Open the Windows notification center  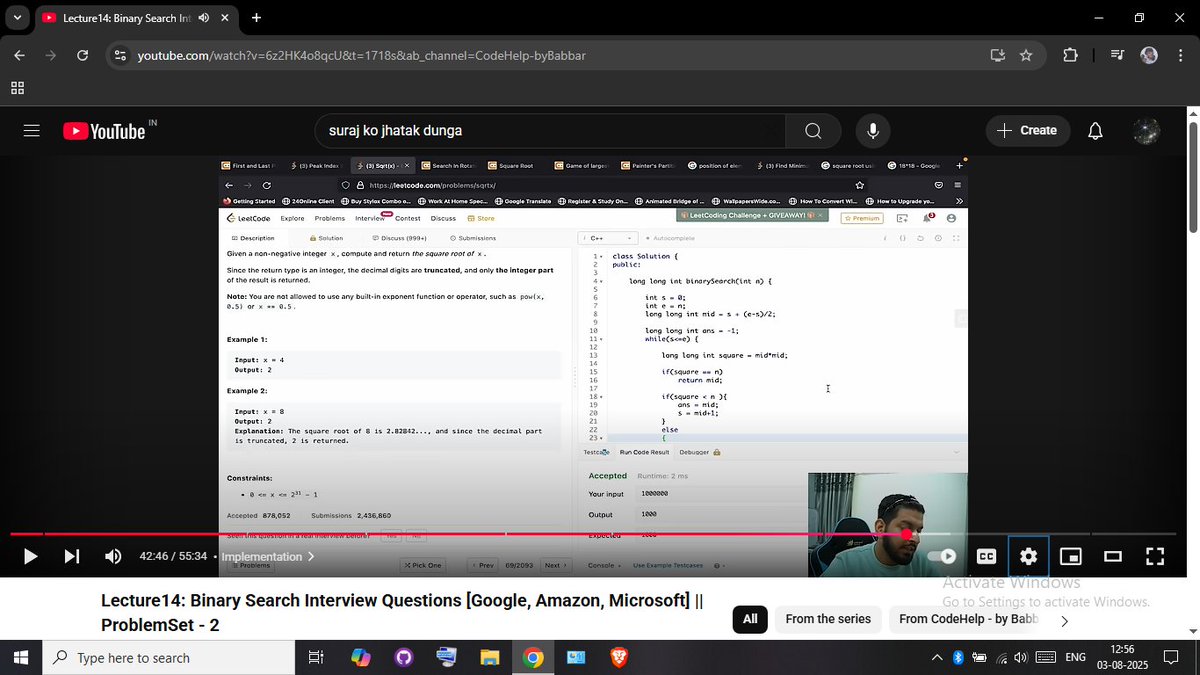coord(1170,657)
